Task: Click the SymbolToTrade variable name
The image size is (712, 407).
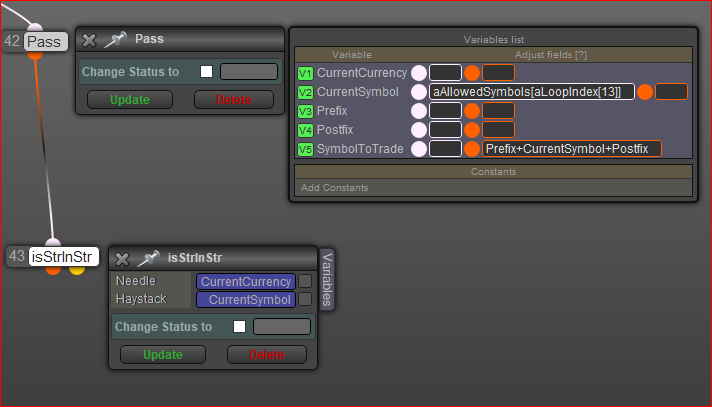Action: tap(360, 149)
